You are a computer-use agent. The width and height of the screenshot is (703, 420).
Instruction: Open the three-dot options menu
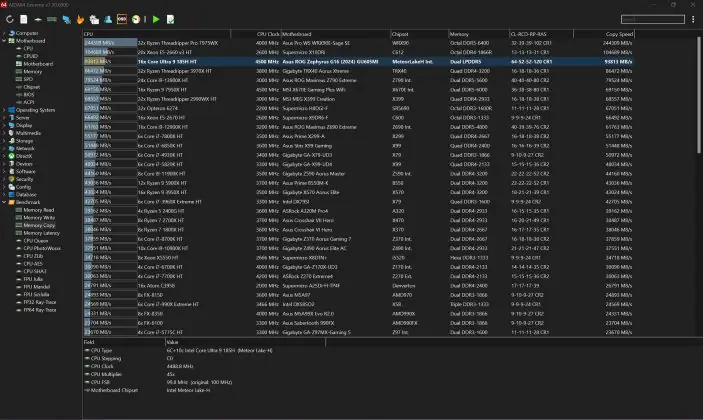pos(693,19)
